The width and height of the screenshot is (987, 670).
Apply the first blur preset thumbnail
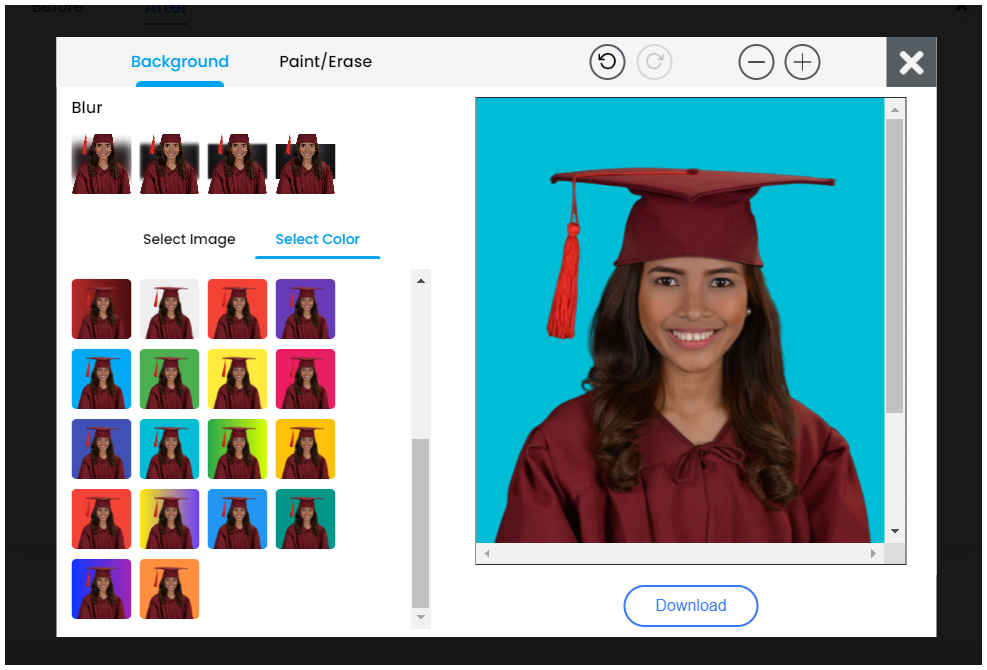(101, 163)
